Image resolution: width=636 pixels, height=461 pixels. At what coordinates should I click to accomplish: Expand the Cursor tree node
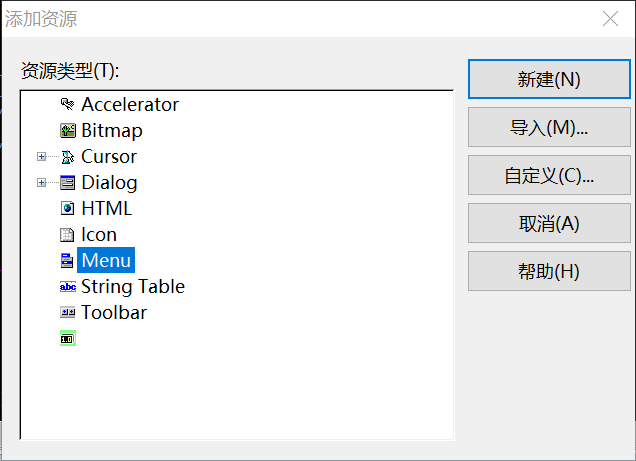(41, 157)
